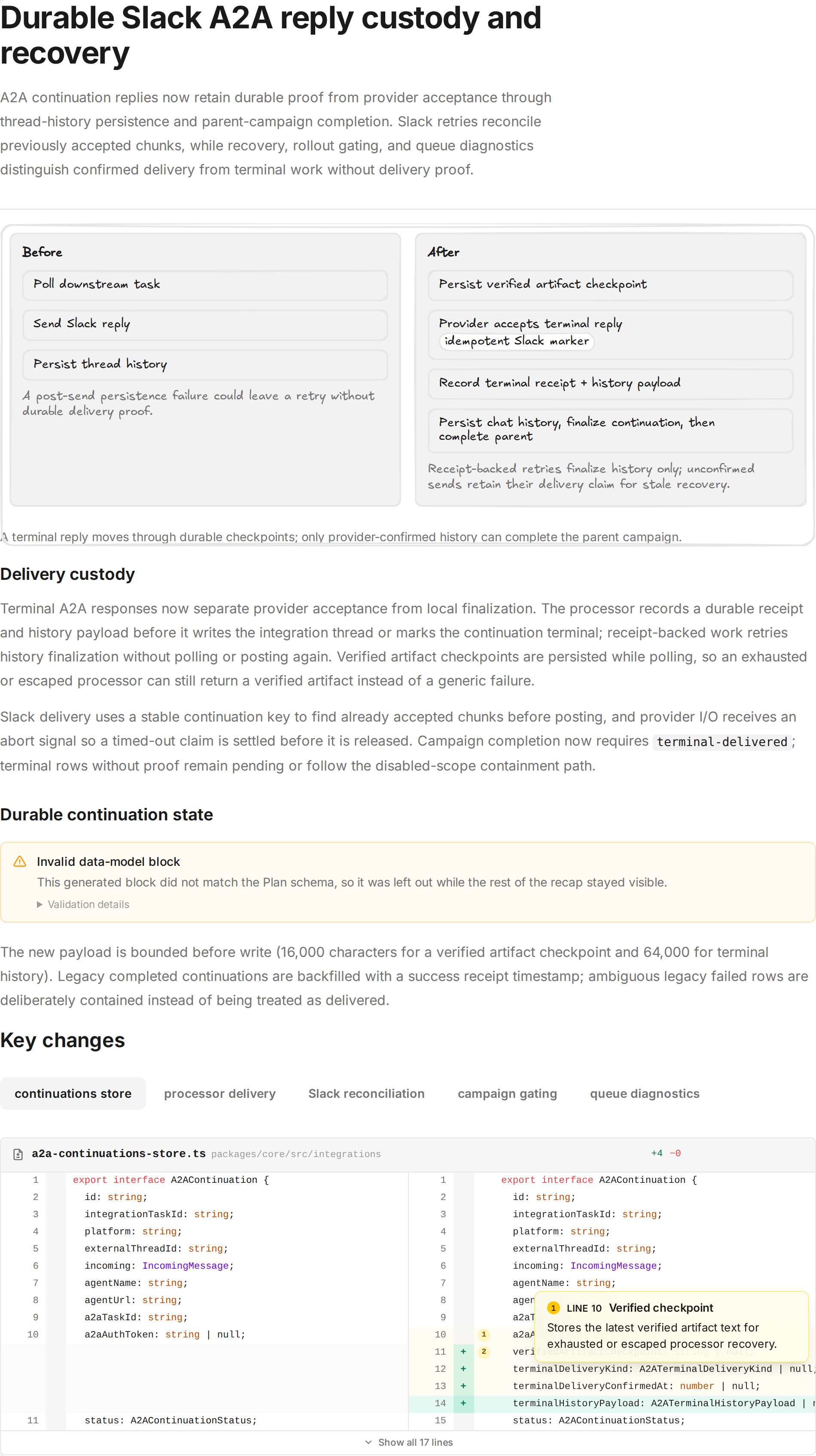Viewport: 816px width, 1456px height.
Task: Select the campaign gating tab
Action: (x=508, y=1094)
